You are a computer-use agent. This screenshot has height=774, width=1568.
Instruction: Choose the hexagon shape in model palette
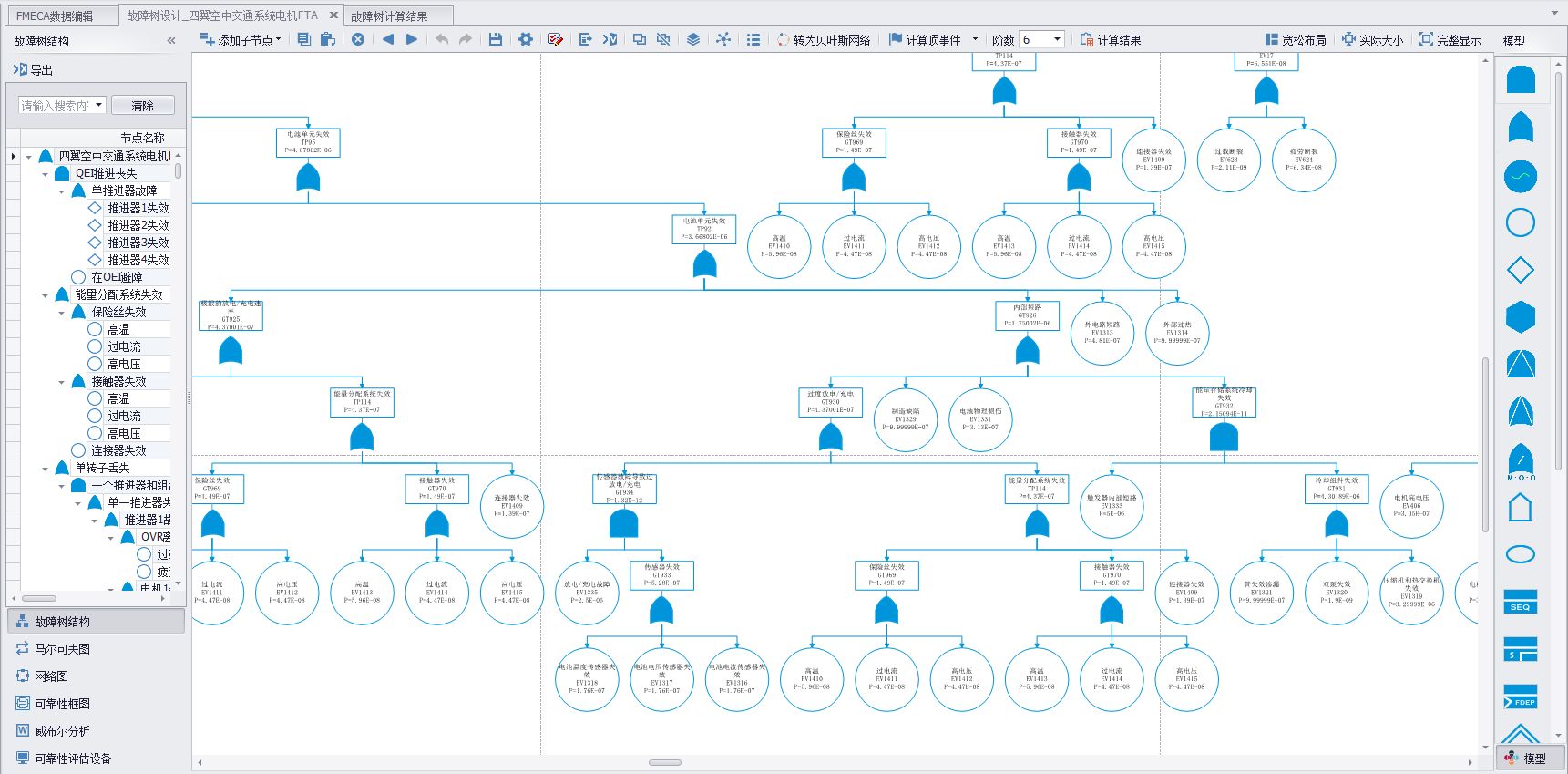tap(1520, 317)
